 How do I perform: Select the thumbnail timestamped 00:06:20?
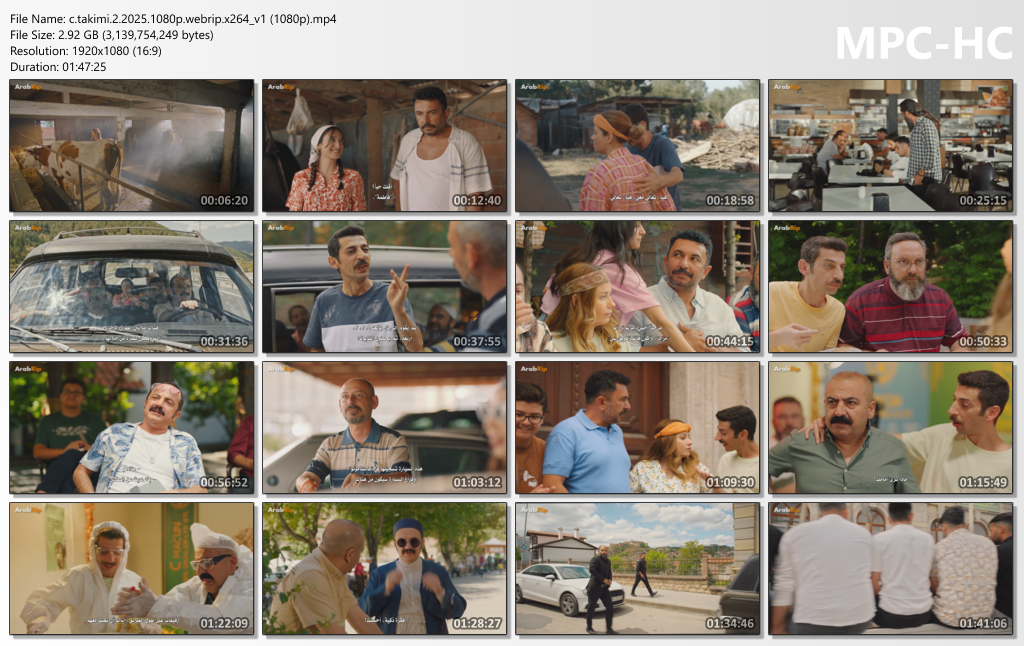click(x=132, y=146)
